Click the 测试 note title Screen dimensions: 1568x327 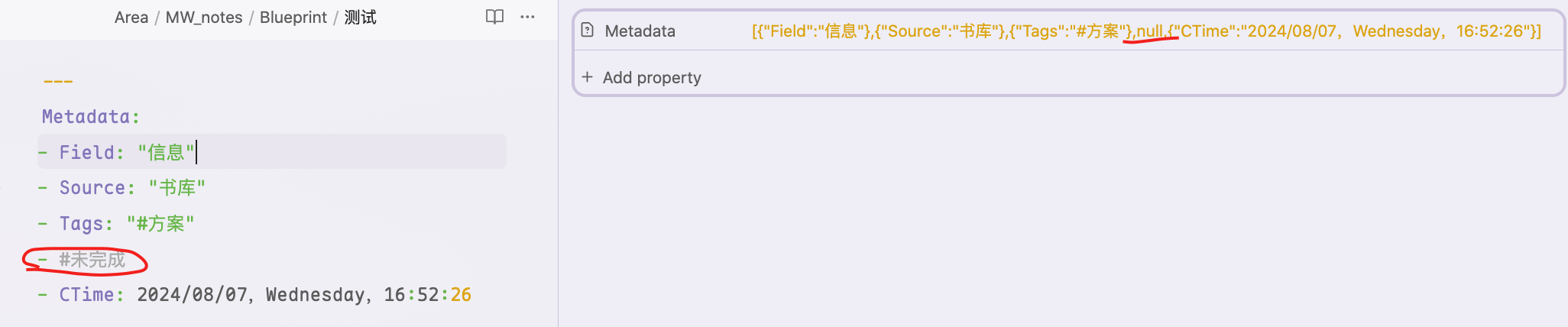360,17
